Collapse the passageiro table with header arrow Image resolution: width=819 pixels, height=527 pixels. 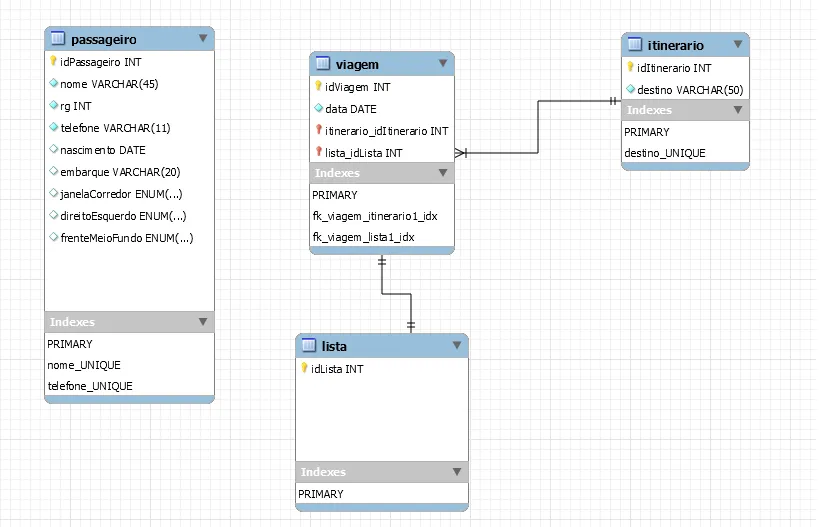(203, 39)
